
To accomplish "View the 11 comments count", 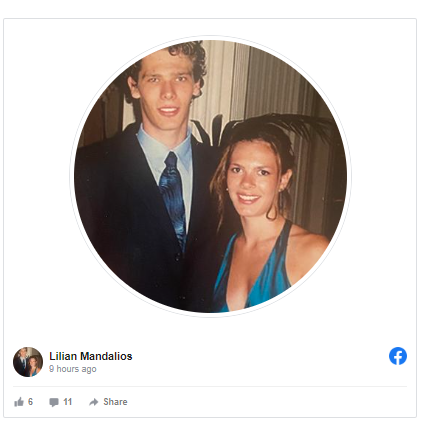I will pyautogui.click(x=68, y=402).
